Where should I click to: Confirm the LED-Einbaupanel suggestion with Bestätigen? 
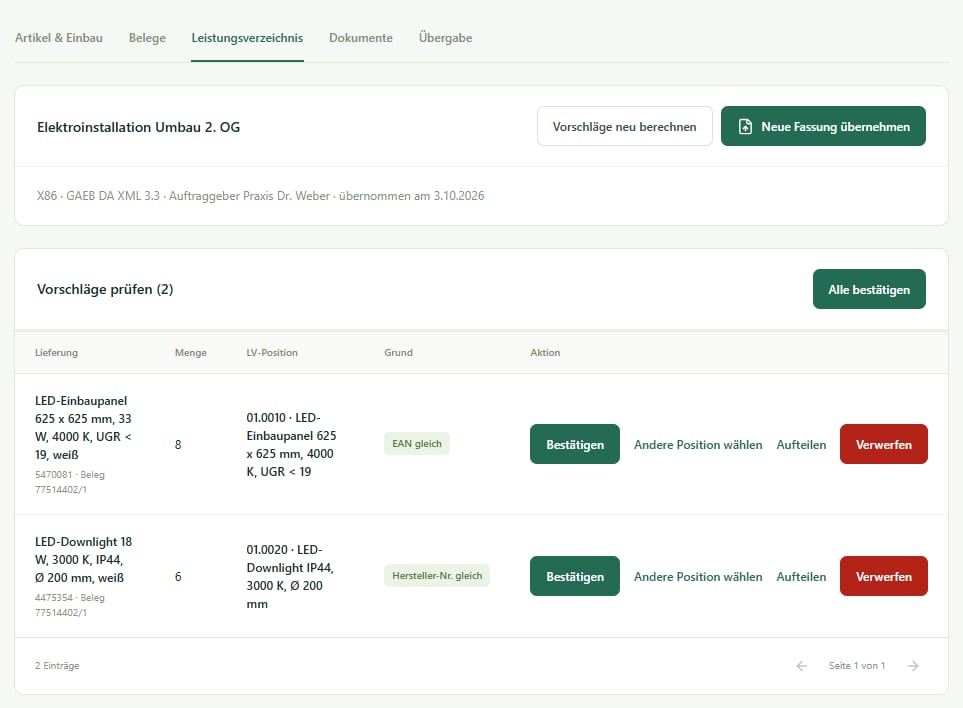pos(575,444)
